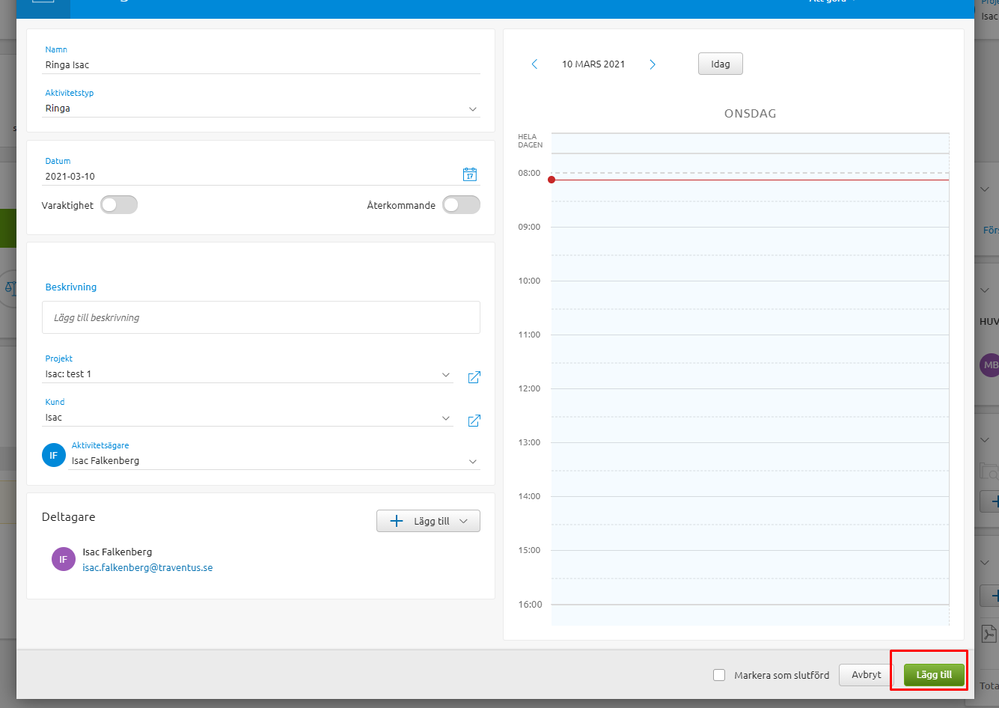This screenshot has height=708, width=999.
Task: Click the blue IF owner avatar
Action: pyautogui.click(x=54, y=455)
